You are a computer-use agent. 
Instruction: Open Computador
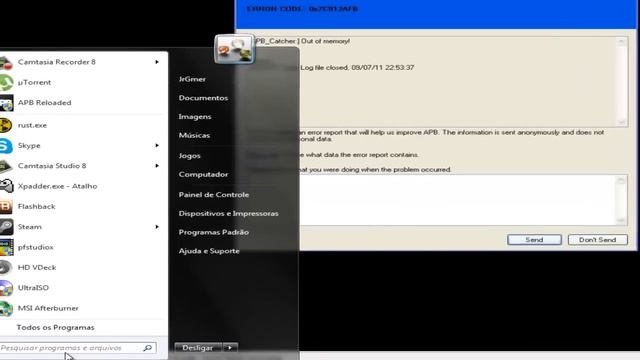pyautogui.click(x=203, y=174)
